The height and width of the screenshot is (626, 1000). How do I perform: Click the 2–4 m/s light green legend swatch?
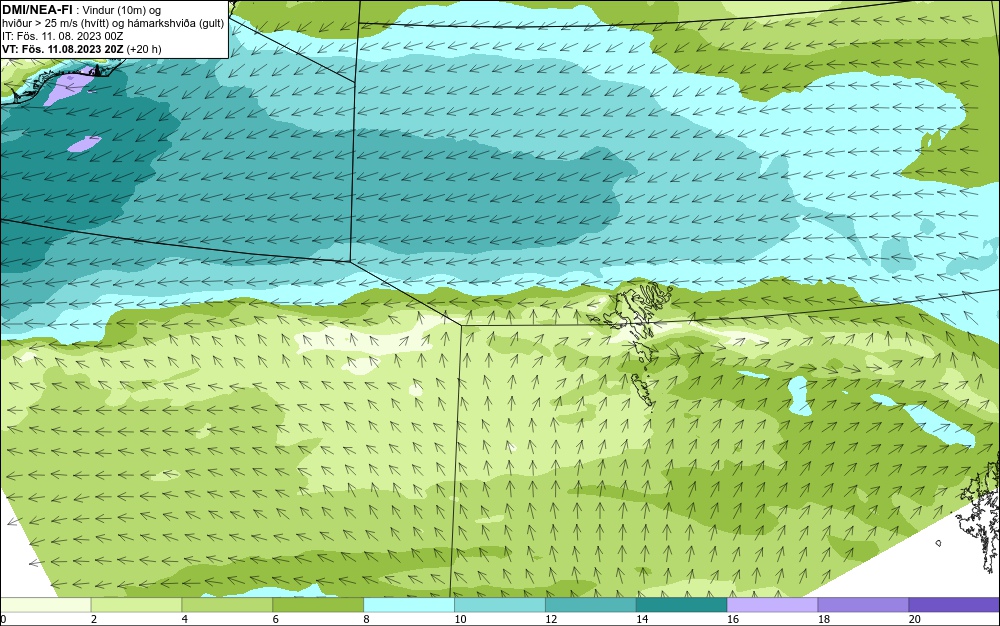coord(136,605)
